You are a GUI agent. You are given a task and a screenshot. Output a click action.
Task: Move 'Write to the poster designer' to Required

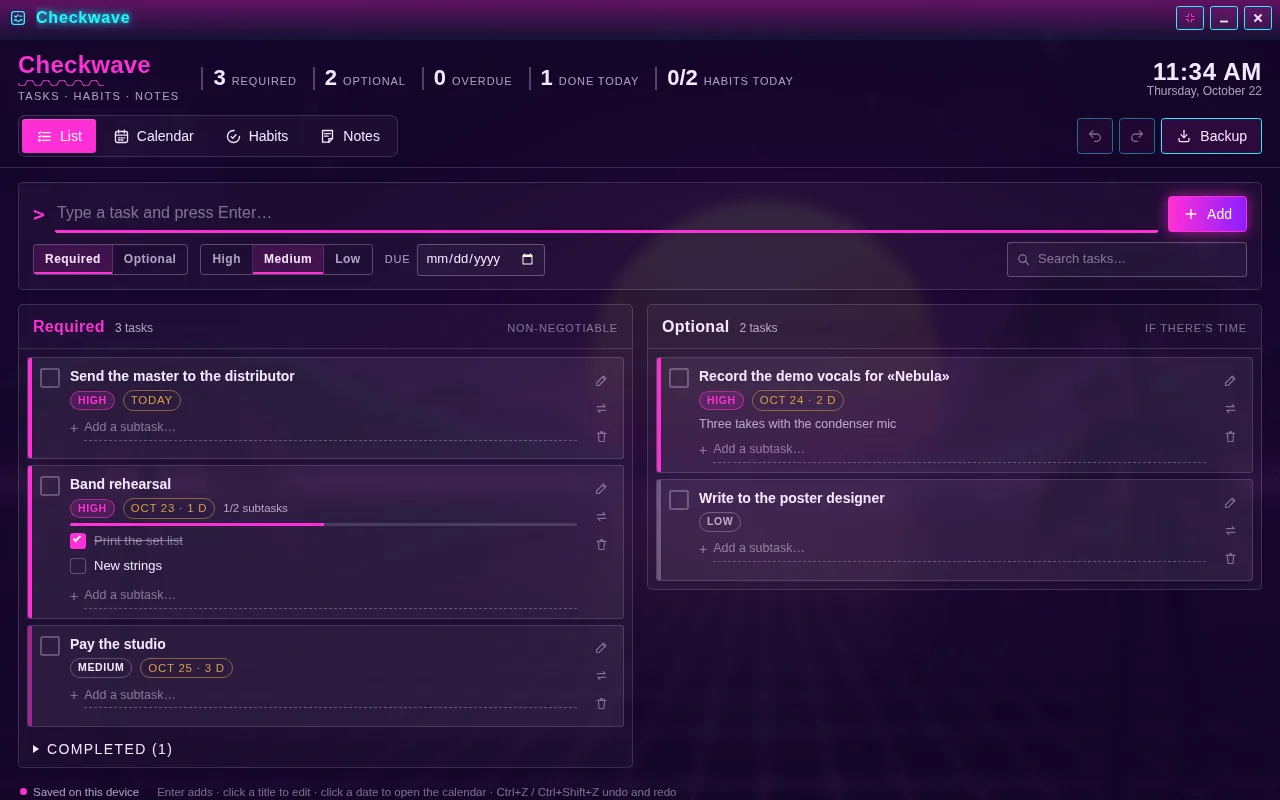point(1230,531)
